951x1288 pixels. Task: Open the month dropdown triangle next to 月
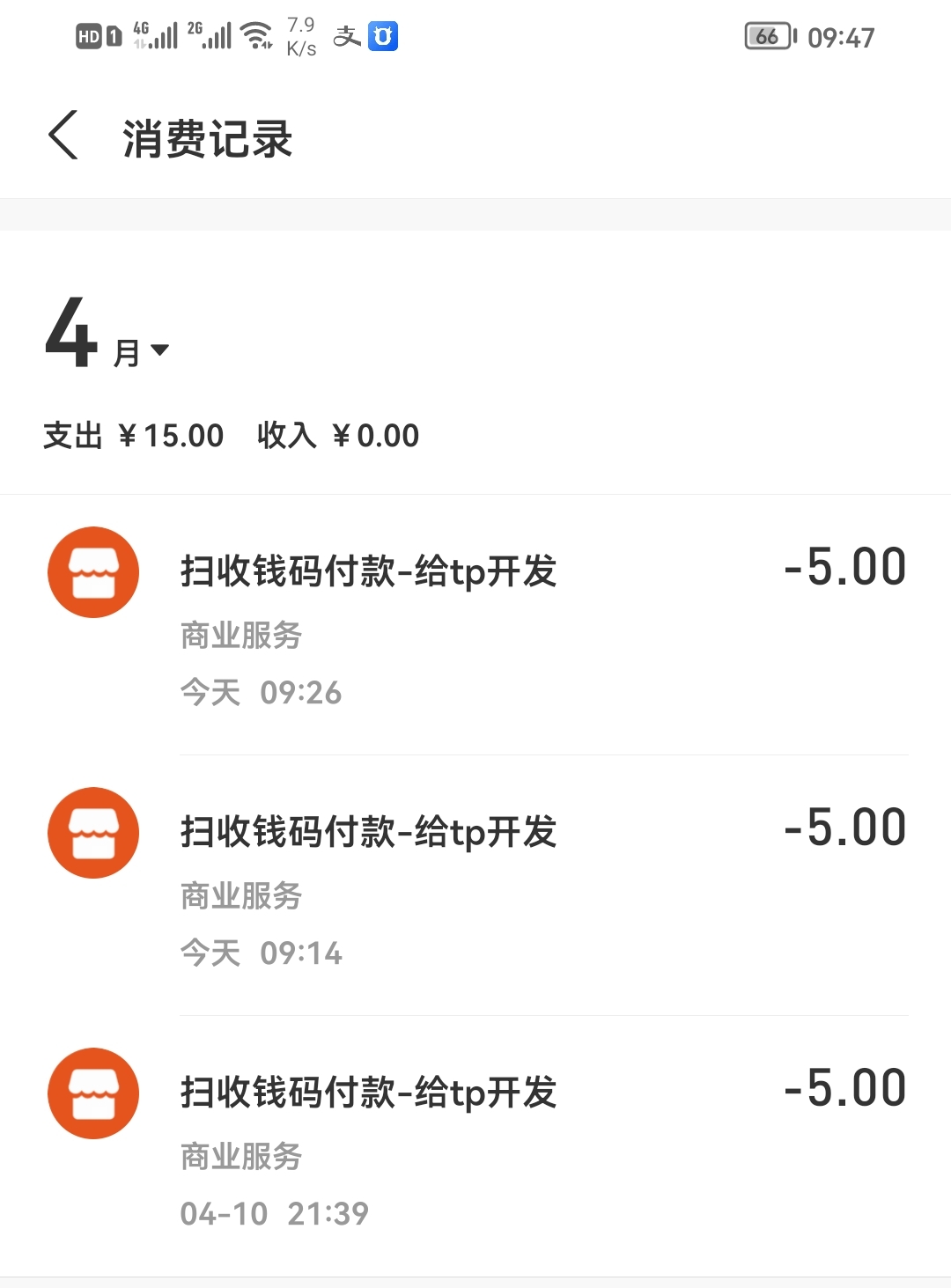159,350
